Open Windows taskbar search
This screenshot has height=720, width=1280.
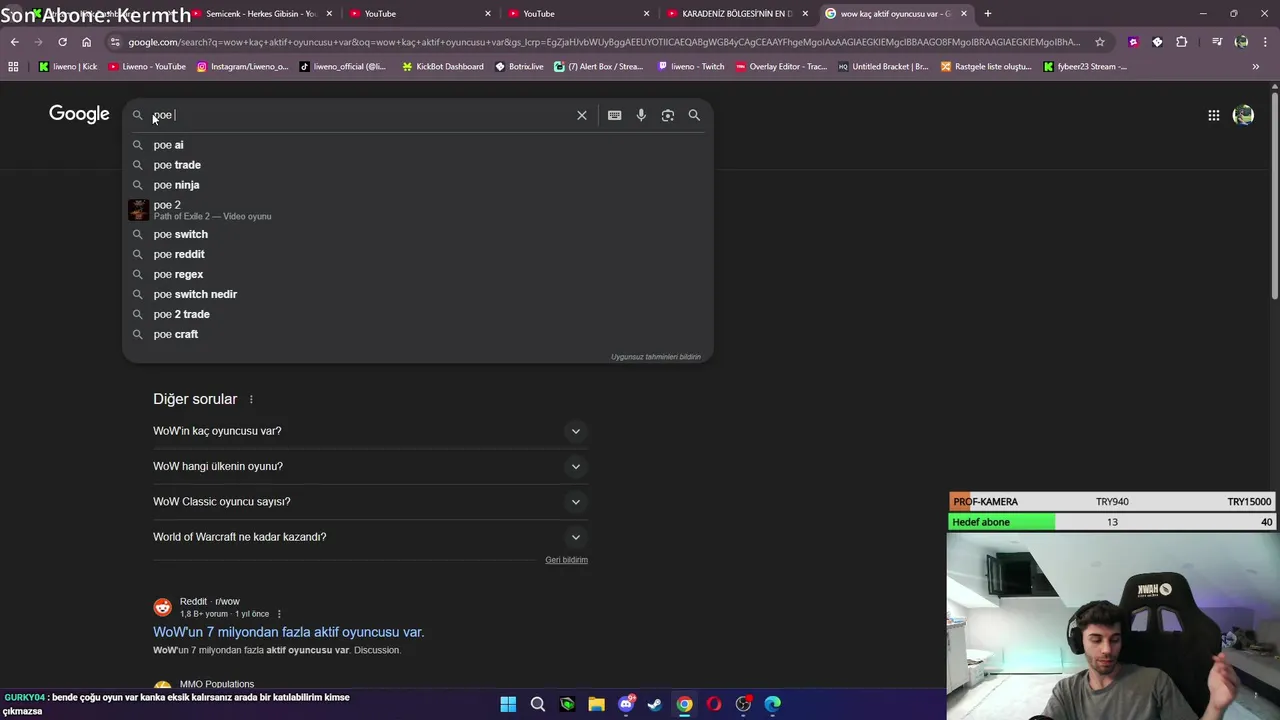537,704
